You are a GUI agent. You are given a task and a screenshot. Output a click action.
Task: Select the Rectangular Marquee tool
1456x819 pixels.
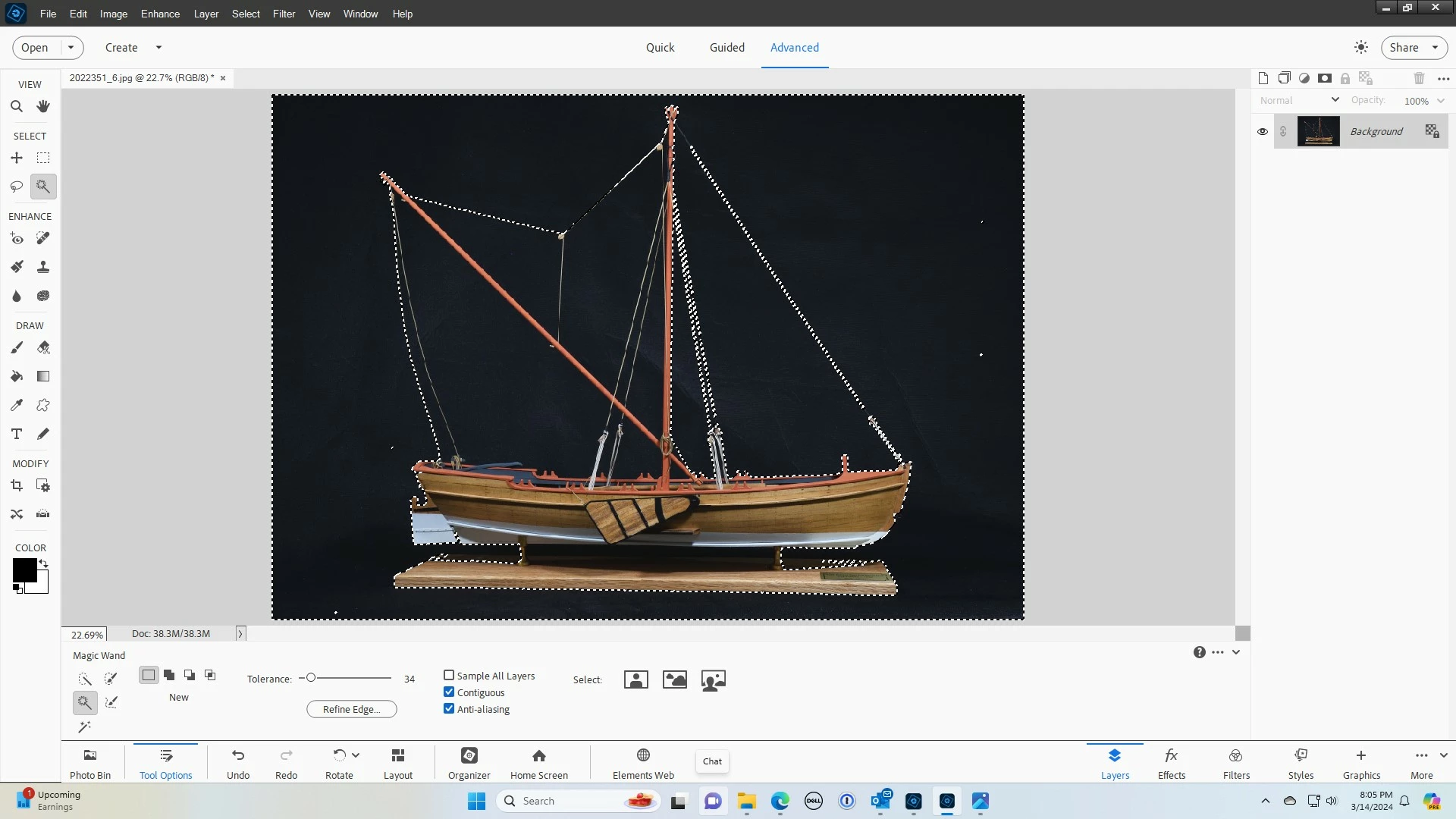tap(43, 158)
